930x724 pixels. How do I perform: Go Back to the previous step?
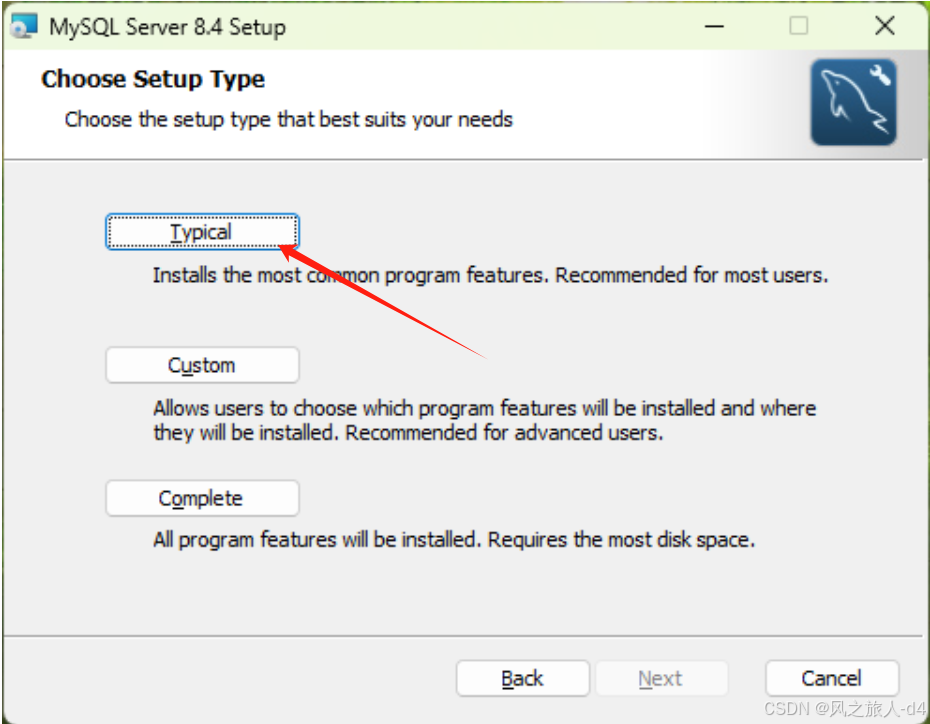(523, 678)
